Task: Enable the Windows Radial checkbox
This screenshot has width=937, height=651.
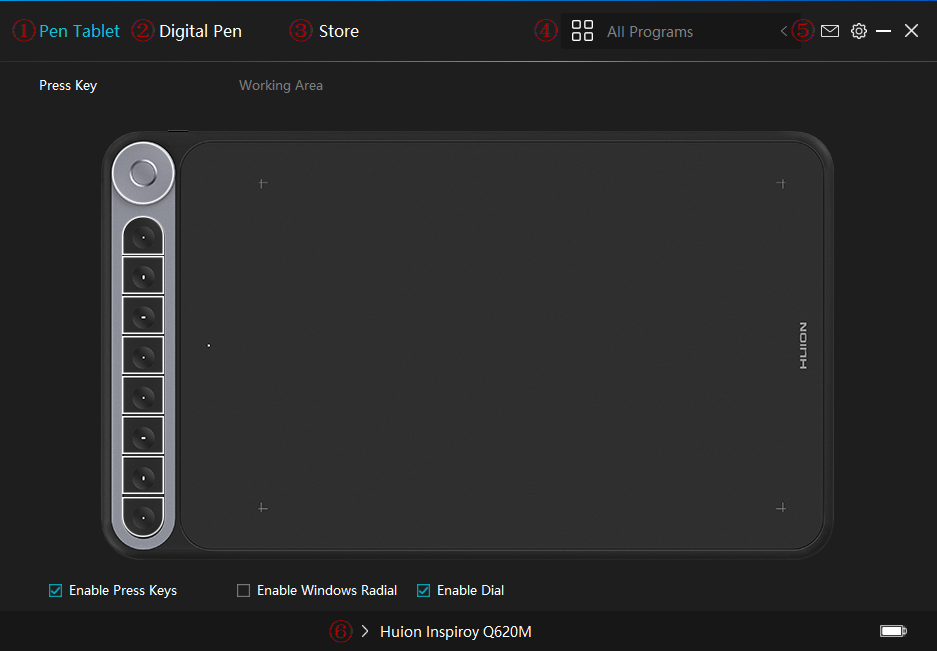Action: (244, 591)
